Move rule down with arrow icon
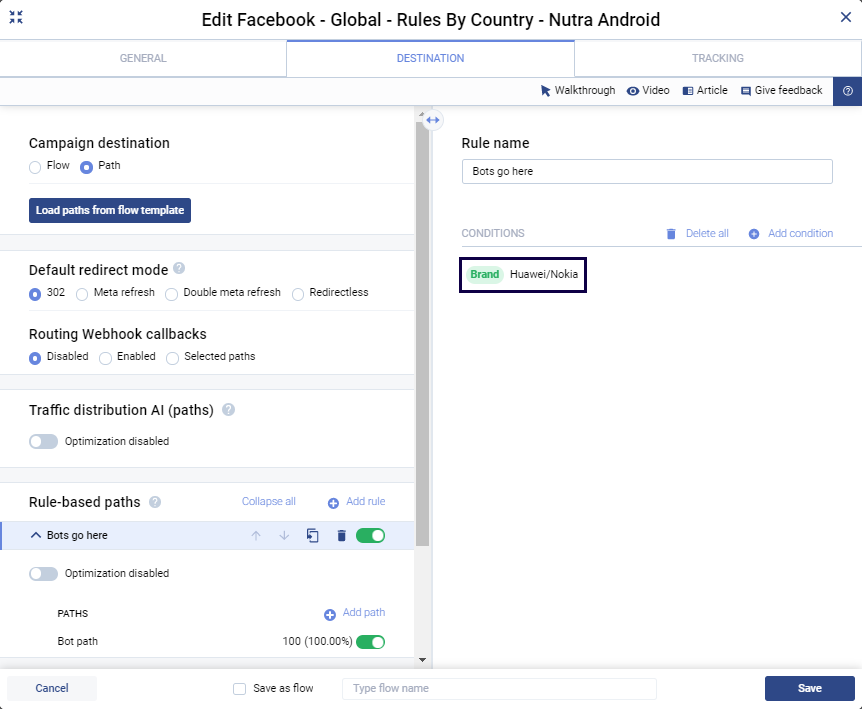The width and height of the screenshot is (862, 709). tap(284, 536)
